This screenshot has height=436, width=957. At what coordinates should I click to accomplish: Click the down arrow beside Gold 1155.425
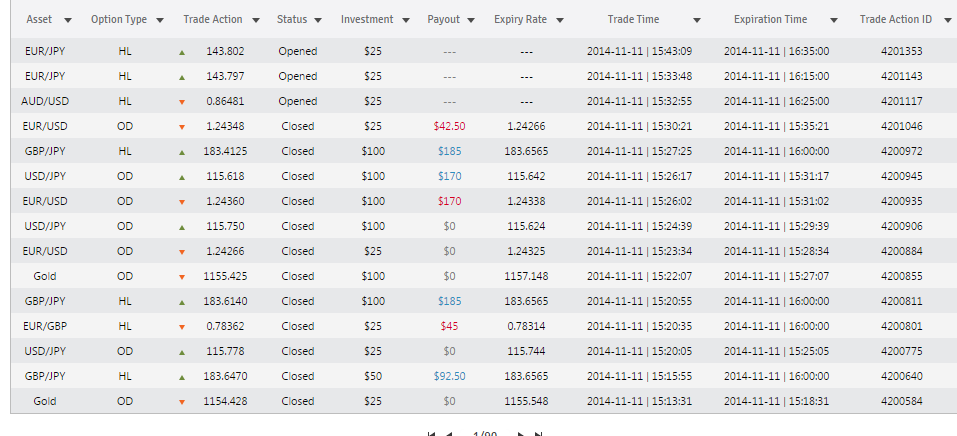pyautogui.click(x=181, y=276)
